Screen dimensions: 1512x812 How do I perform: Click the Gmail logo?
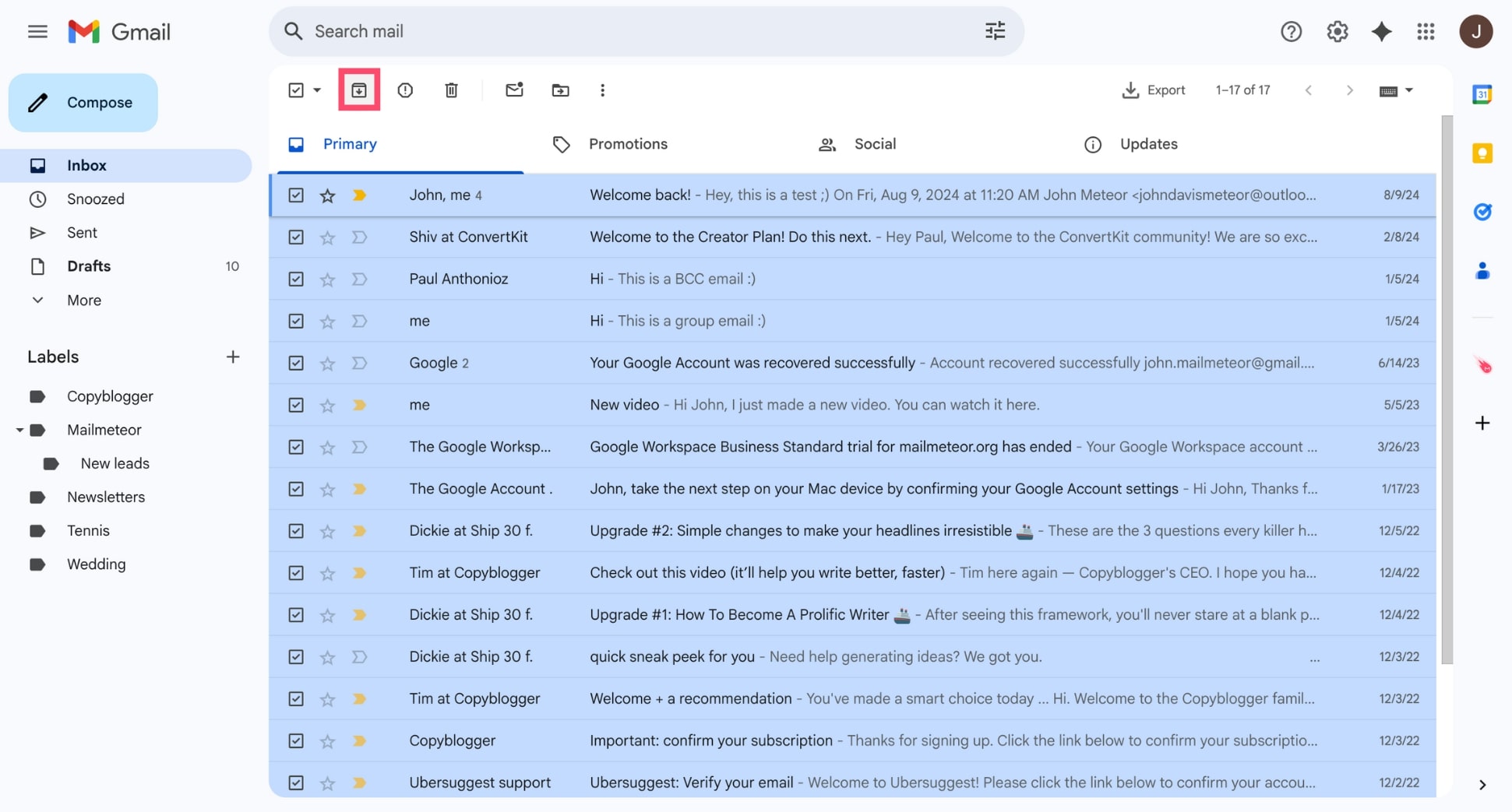point(119,31)
